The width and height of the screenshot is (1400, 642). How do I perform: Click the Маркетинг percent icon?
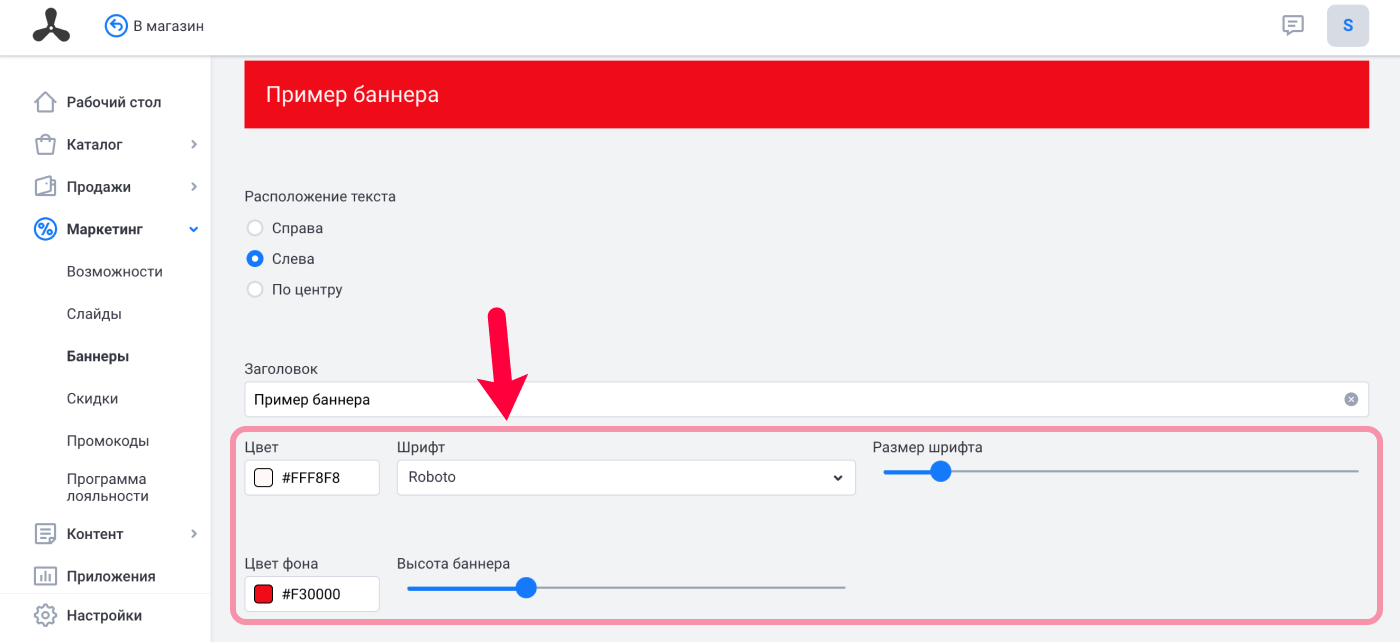(45, 229)
